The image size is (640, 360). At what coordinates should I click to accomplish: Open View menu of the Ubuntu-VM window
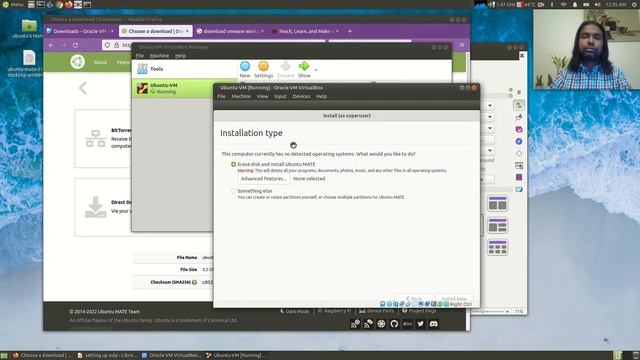pyautogui.click(x=262, y=96)
